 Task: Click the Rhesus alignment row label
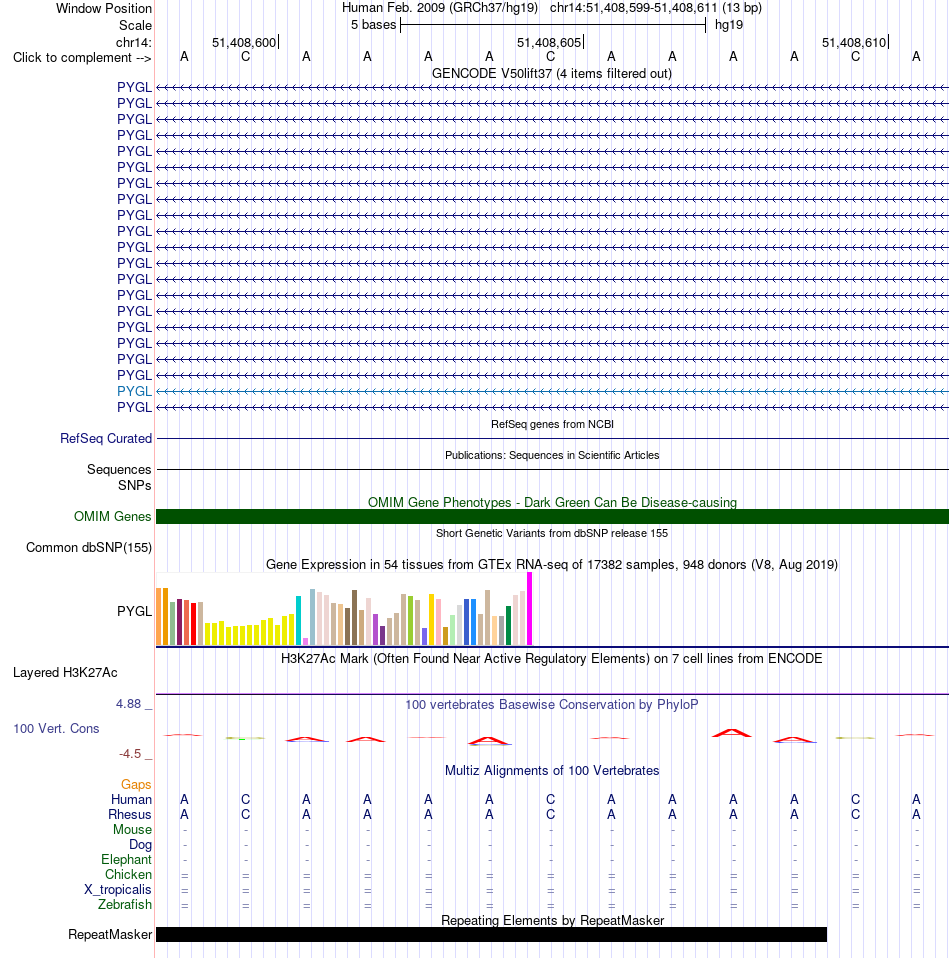coord(130,814)
